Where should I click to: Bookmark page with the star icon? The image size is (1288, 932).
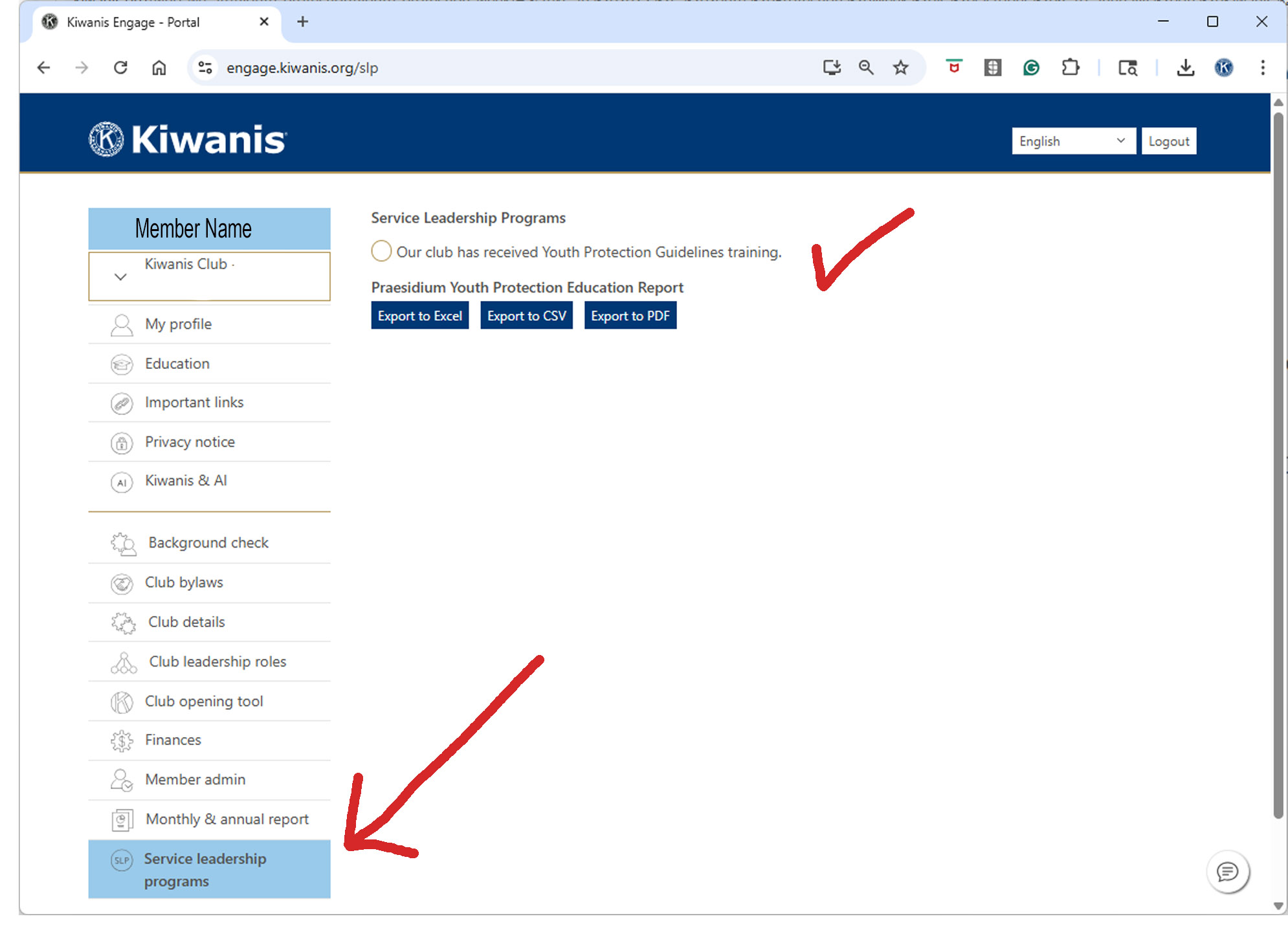900,67
